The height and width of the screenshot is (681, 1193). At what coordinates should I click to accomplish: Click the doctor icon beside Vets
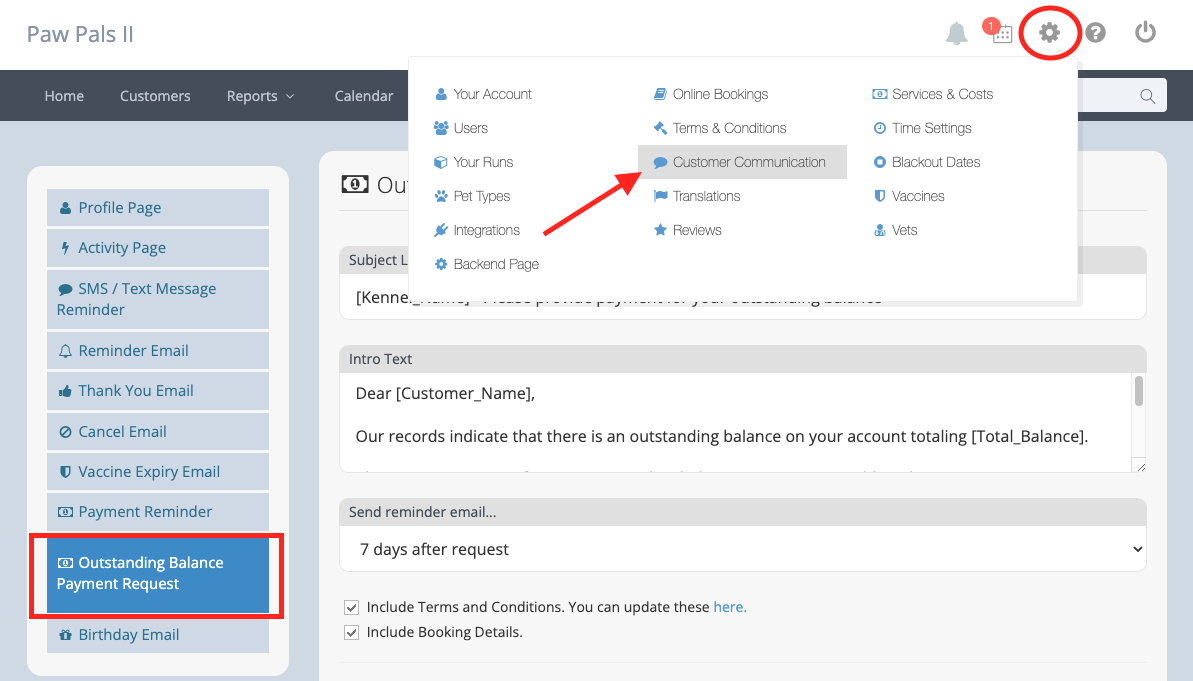point(880,230)
